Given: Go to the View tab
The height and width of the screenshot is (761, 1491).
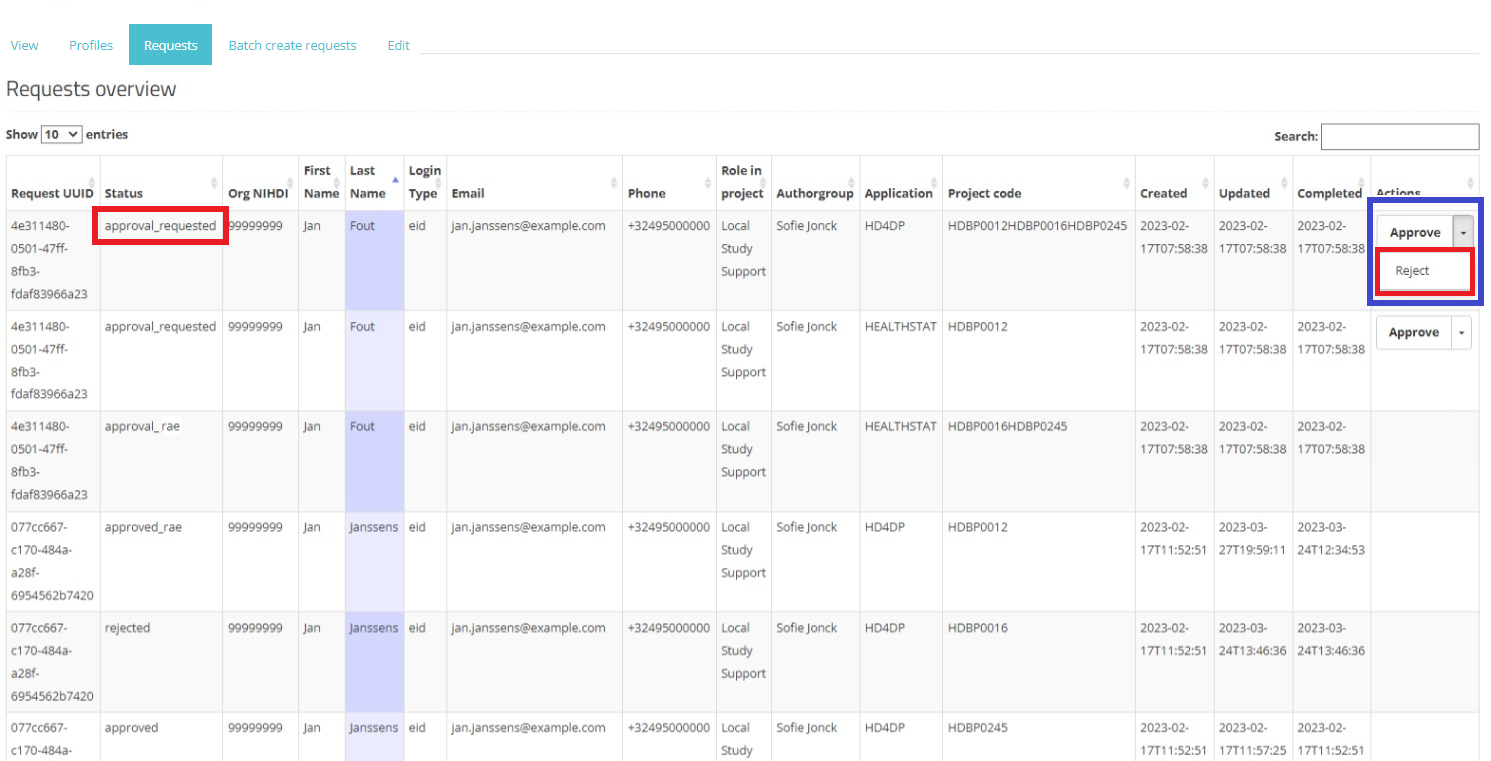Looking at the screenshot, I should pos(24,45).
